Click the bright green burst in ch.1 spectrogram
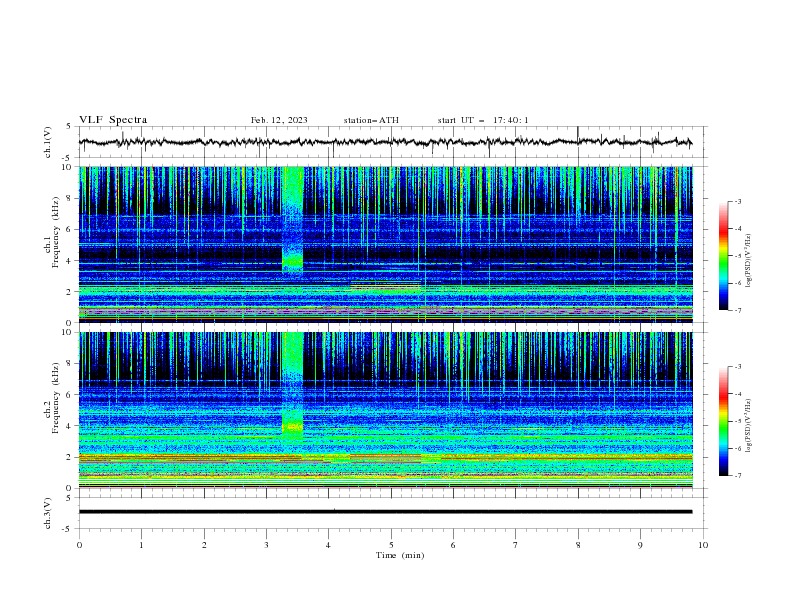792x612 pixels. [x=292, y=222]
